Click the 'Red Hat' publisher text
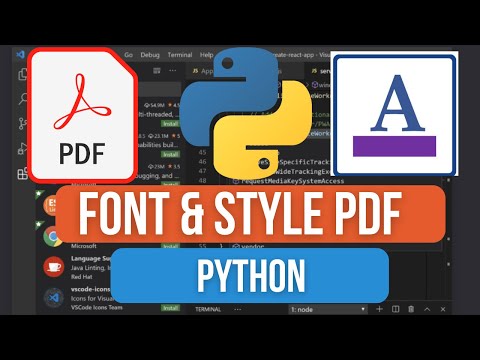The height and width of the screenshot is (360, 480). tap(81, 277)
